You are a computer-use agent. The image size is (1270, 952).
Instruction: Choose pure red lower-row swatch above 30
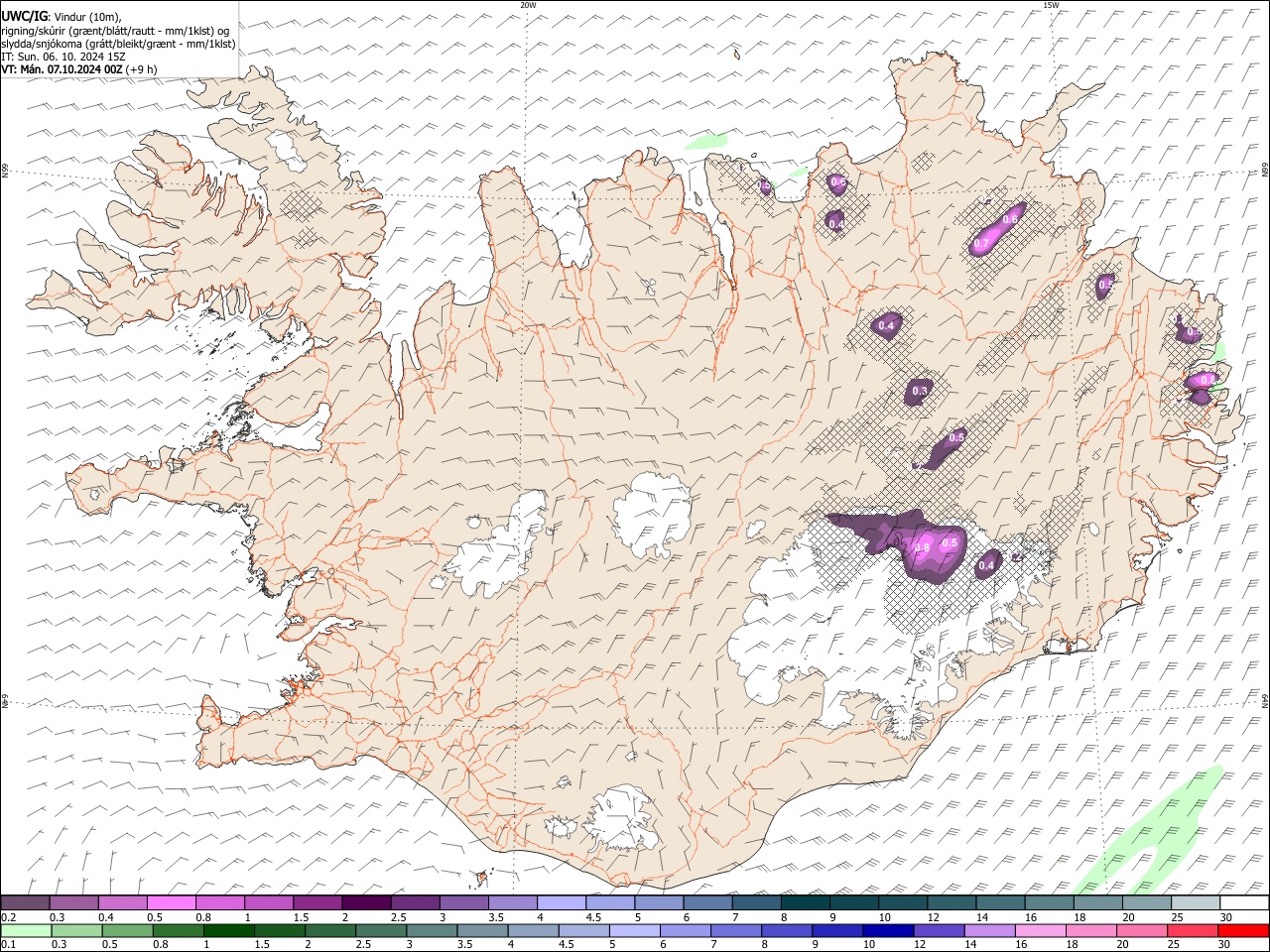coord(1242,931)
